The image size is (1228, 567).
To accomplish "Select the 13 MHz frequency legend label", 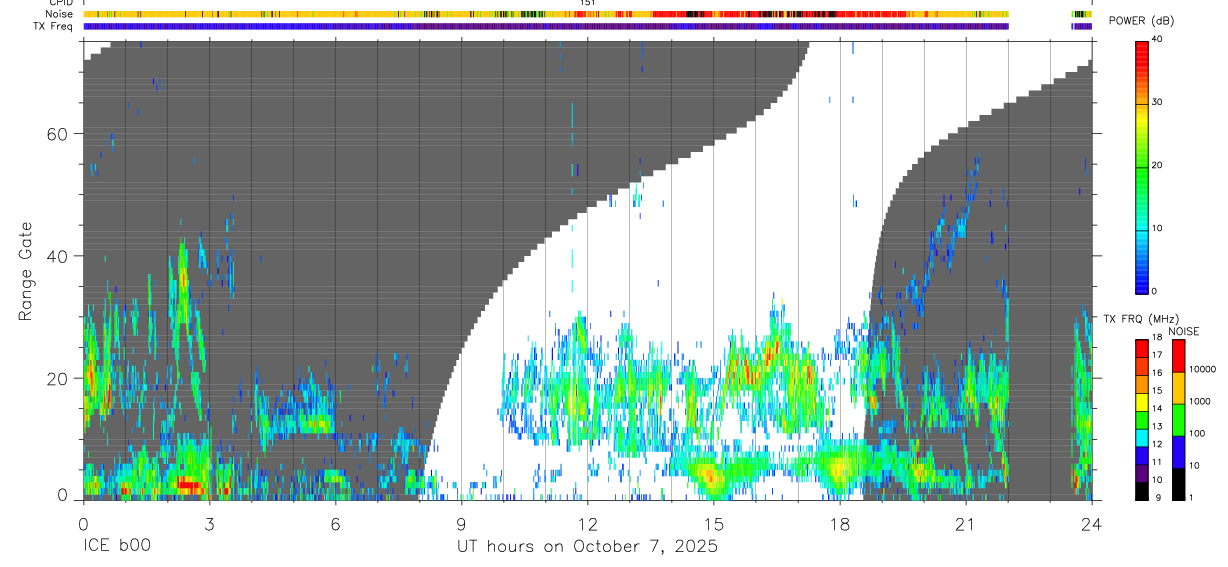I will [x=1158, y=427].
